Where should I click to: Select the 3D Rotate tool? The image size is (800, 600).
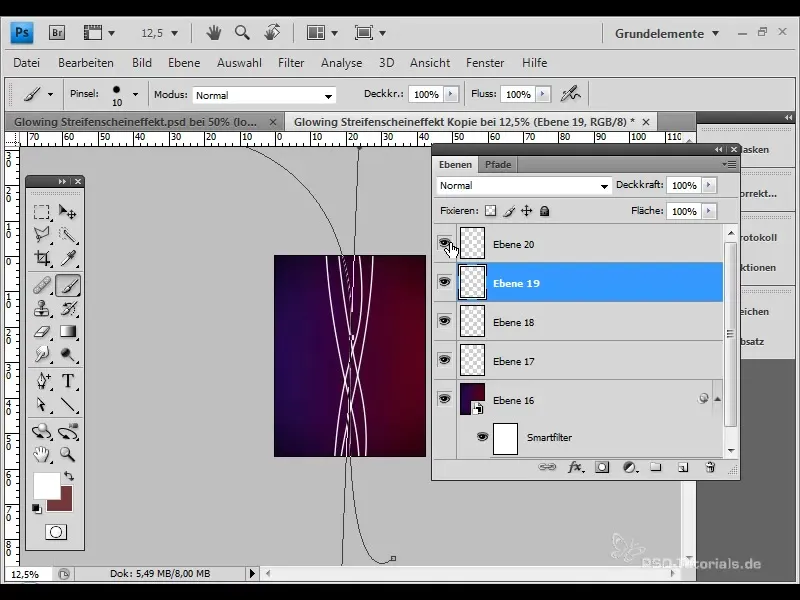(41, 432)
